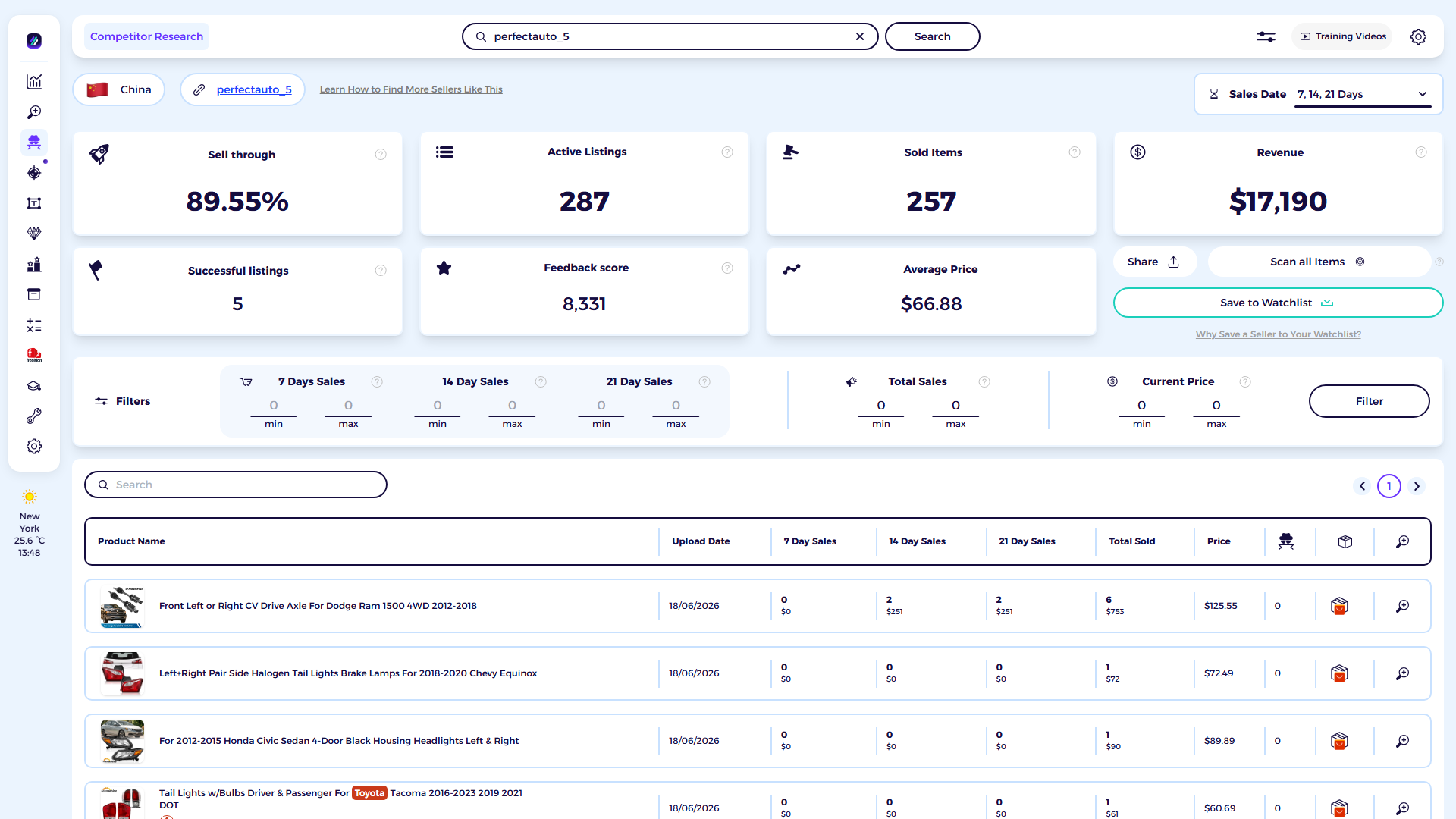The image size is (1456, 819).
Task: Open the analytics chart icon in sidebar
Action: [x=34, y=82]
